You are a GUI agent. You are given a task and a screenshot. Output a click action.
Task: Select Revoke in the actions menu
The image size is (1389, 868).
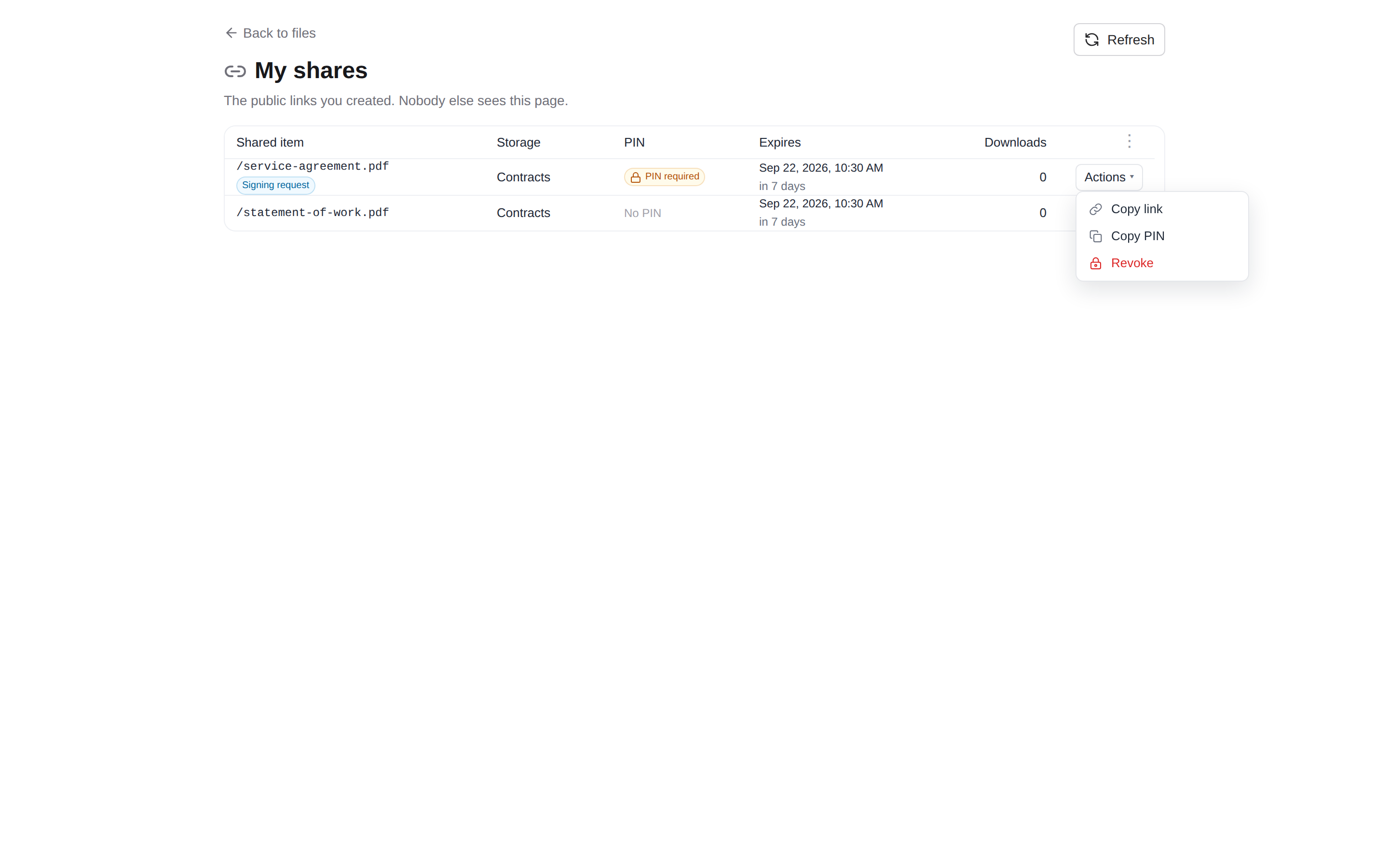1162,263
